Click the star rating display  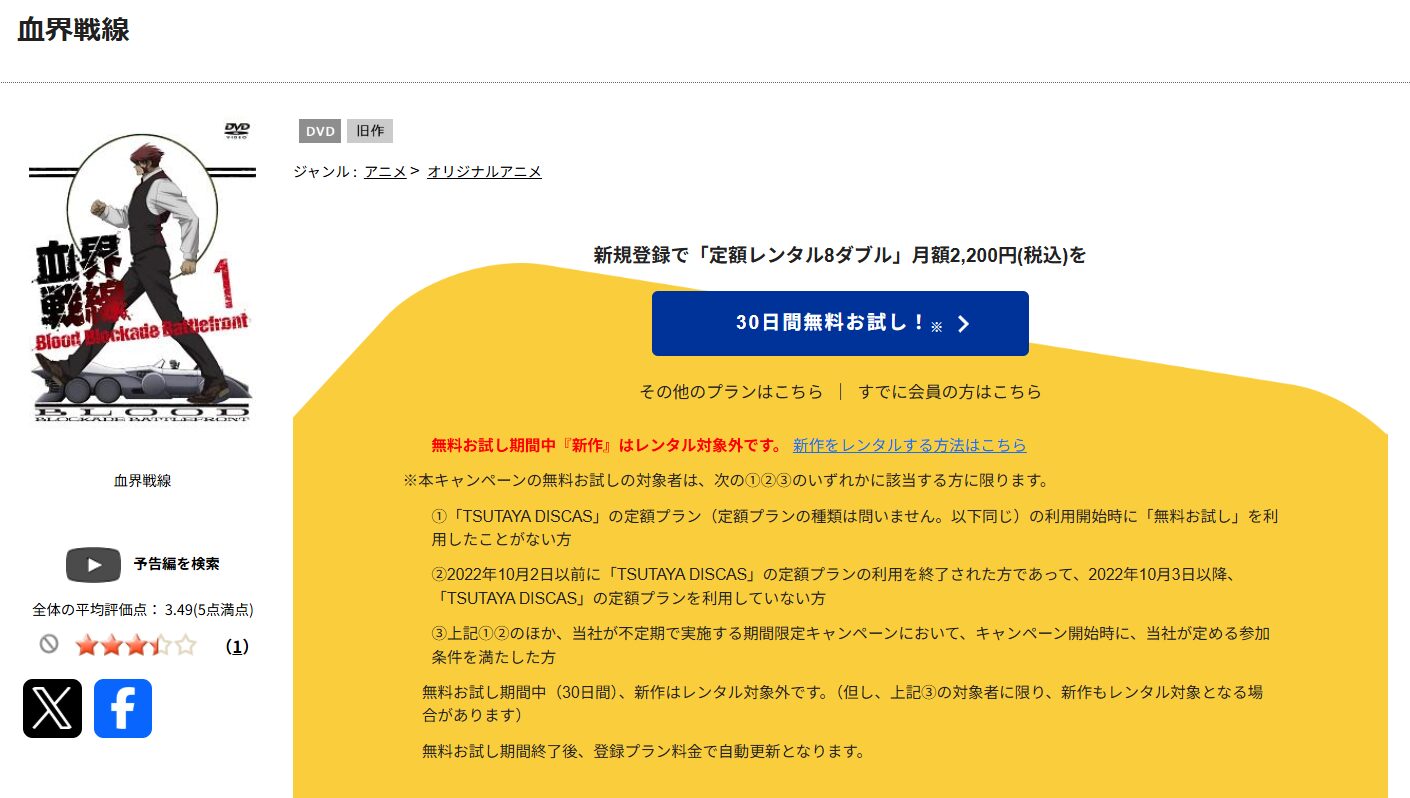[136, 646]
